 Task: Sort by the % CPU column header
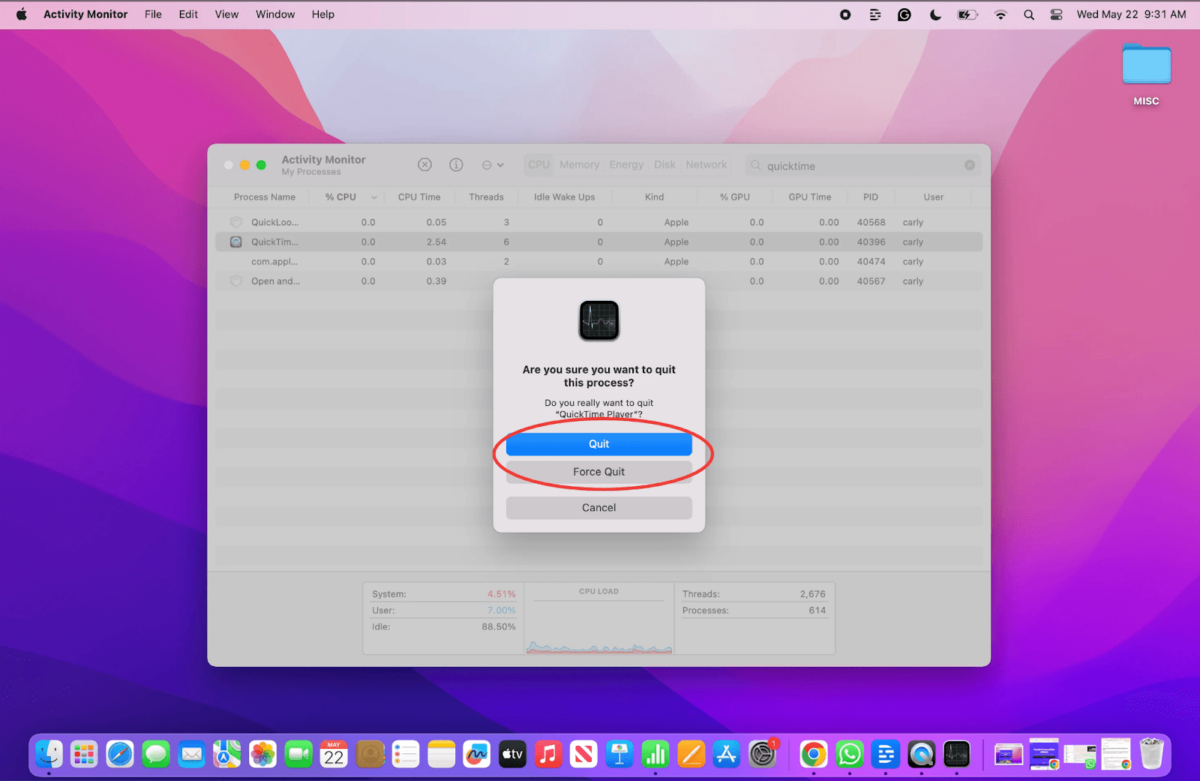click(x=341, y=197)
